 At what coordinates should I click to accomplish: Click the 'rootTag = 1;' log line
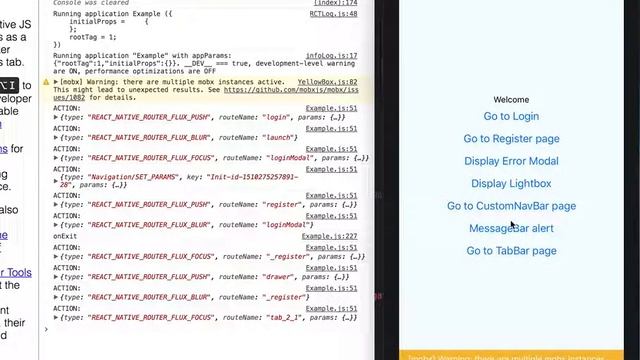click(x=92, y=37)
